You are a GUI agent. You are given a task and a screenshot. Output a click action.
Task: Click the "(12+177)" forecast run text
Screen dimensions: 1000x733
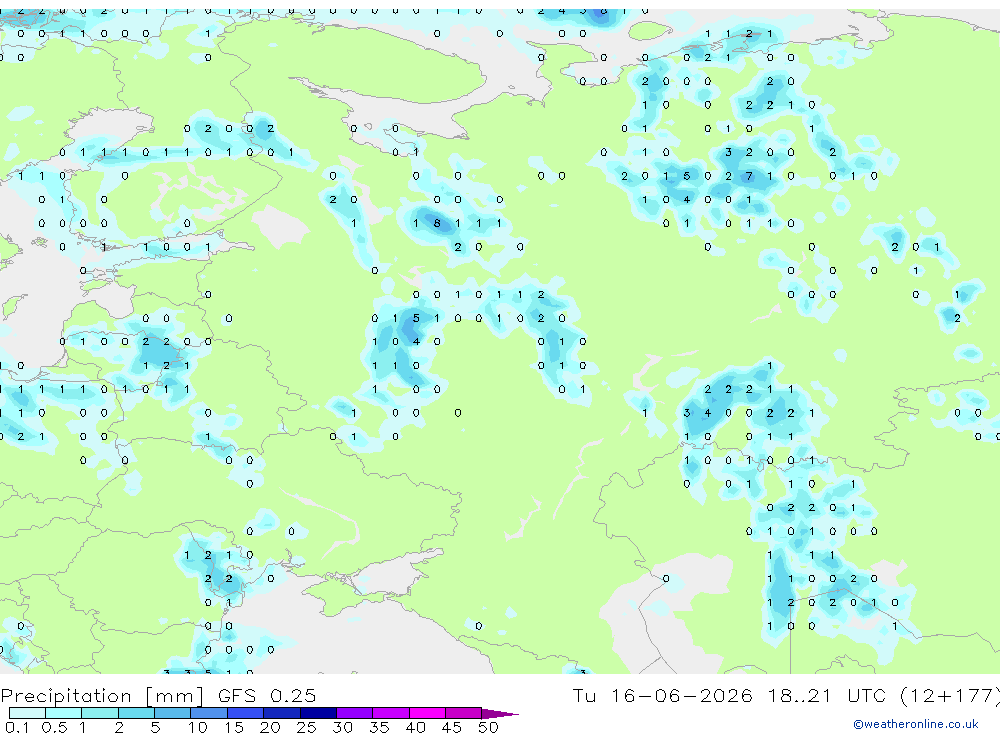pos(949,695)
